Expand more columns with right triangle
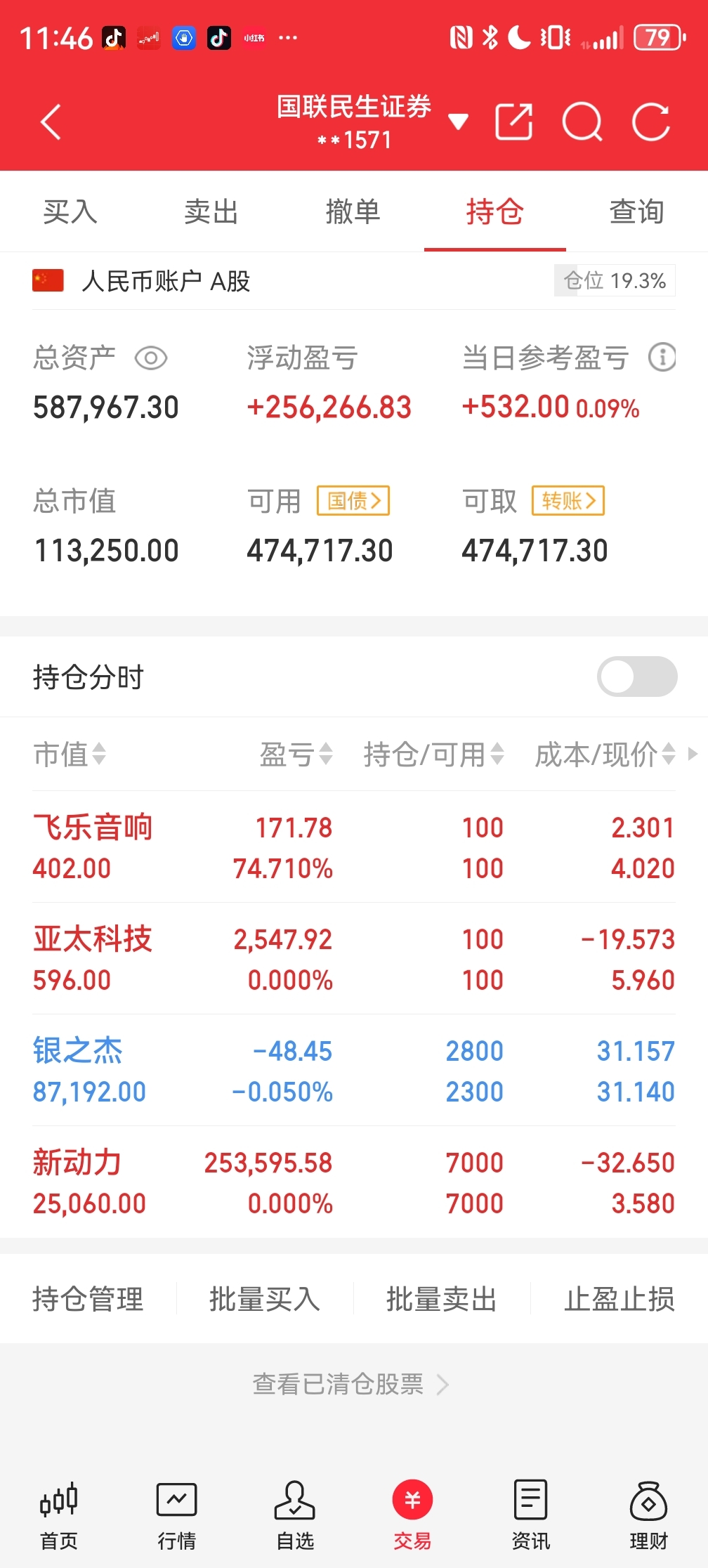Screen dimensions: 708x1568 (x=693, y=754)
